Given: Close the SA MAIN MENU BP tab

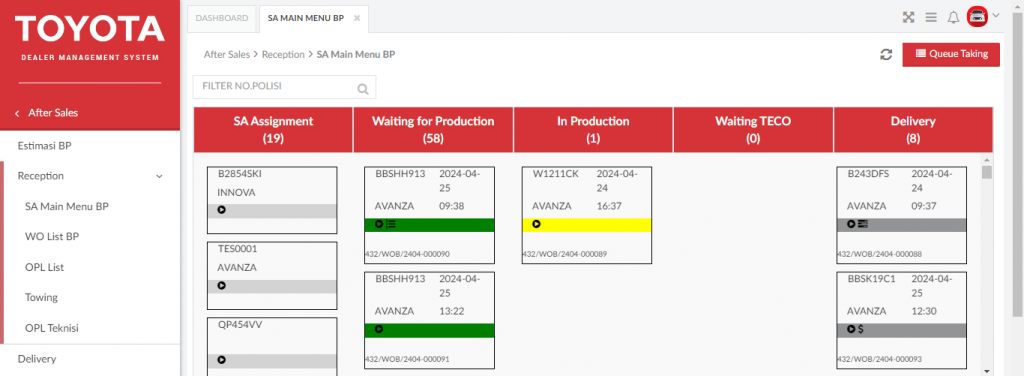Looking at the screenshot, I should click(x=357, y=18).
